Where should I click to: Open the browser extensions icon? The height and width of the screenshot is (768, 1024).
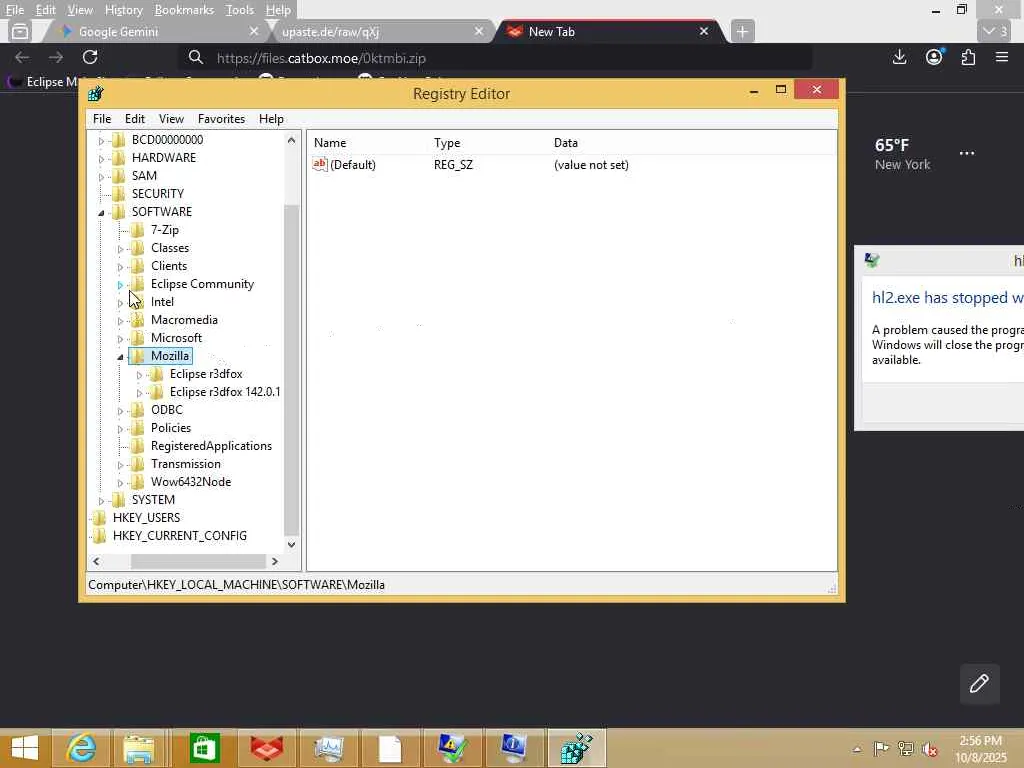(968, 57)
